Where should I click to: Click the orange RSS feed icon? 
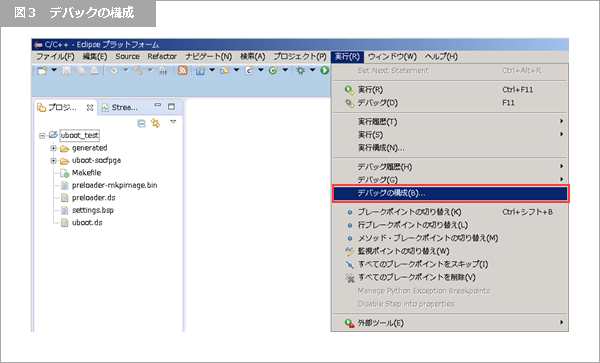coord(183,70)
